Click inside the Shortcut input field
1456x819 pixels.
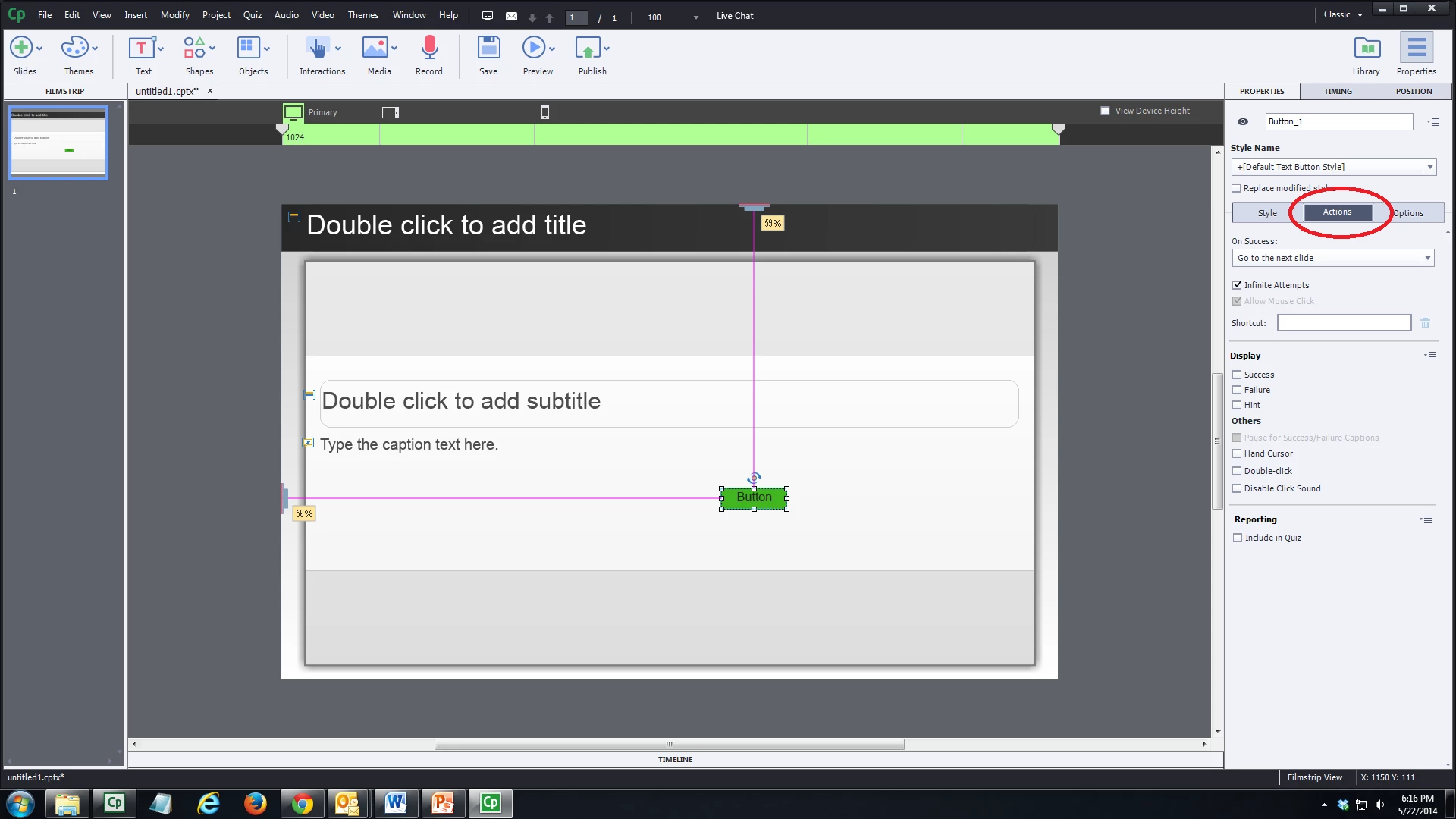coord(1343,323)
